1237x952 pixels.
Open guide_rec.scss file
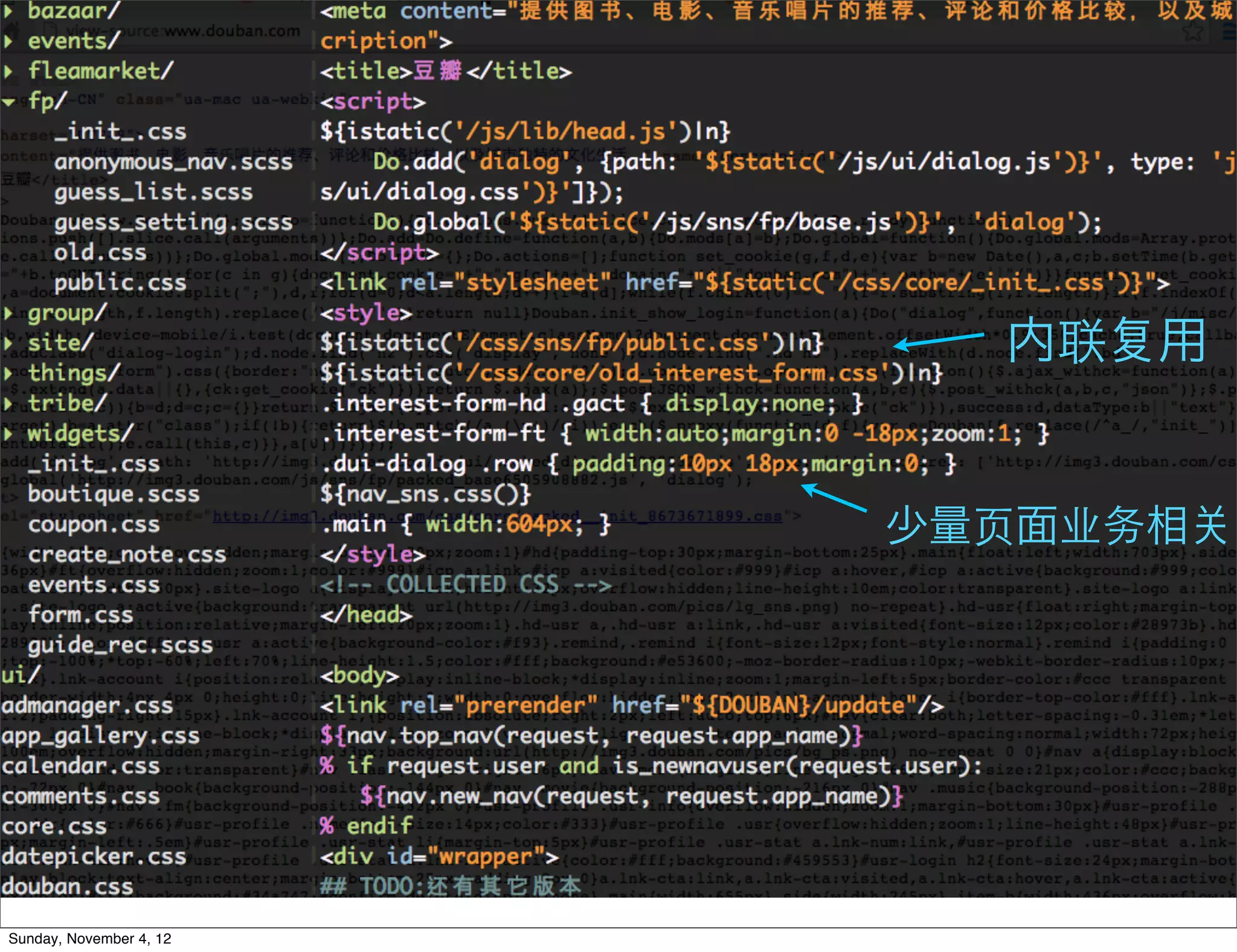[120, 645]
